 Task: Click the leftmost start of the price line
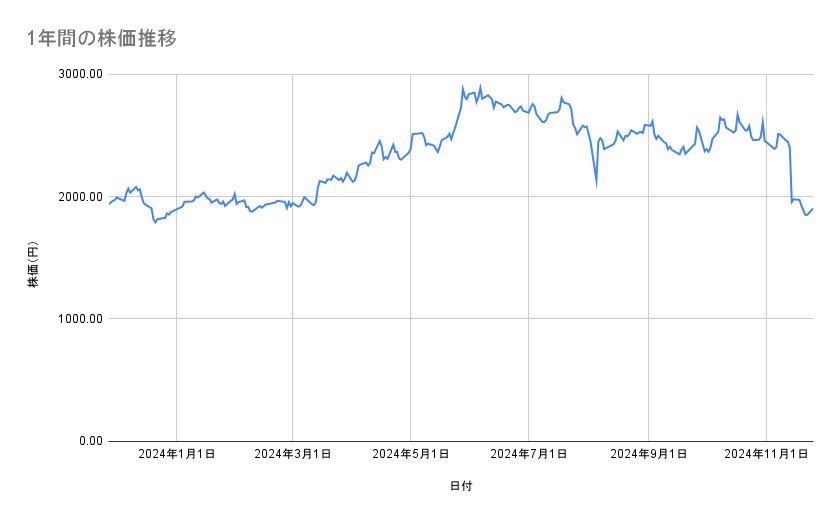pyautogui.click(x=109, y=204)
